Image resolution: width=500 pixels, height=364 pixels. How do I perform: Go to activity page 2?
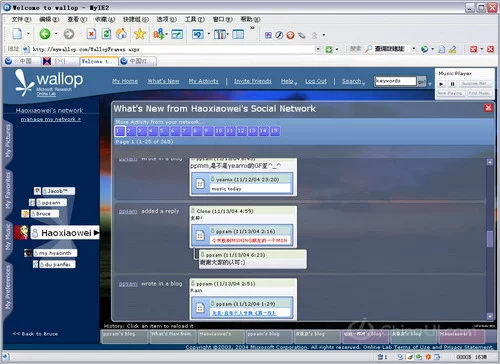click(130, 131)
